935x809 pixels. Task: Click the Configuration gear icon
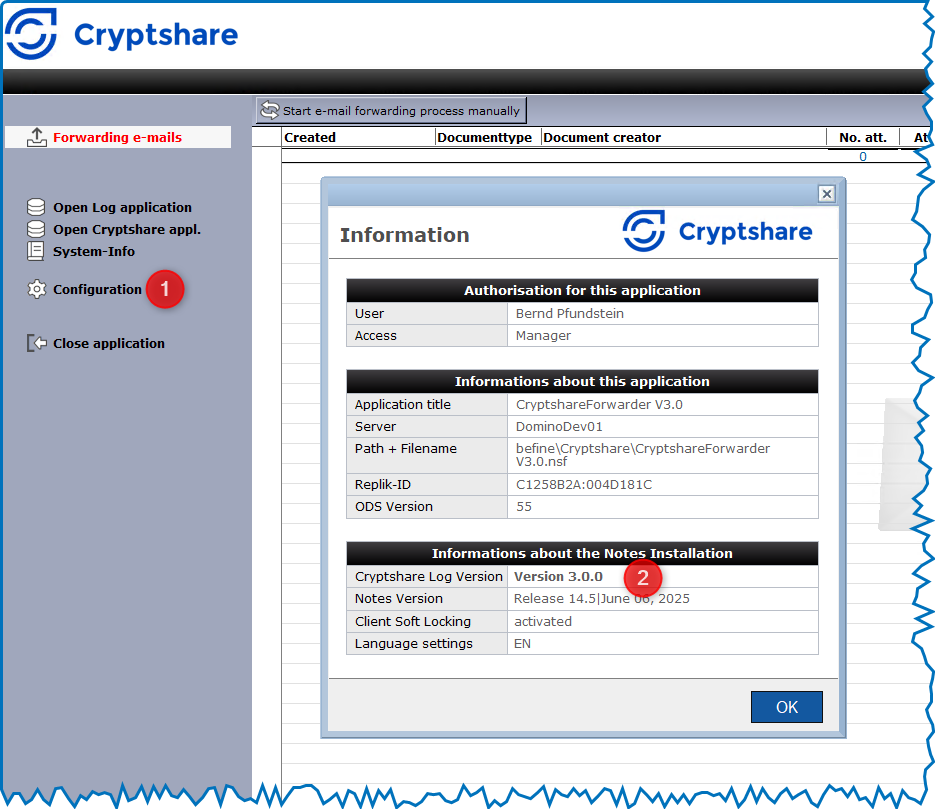[36, 289]
